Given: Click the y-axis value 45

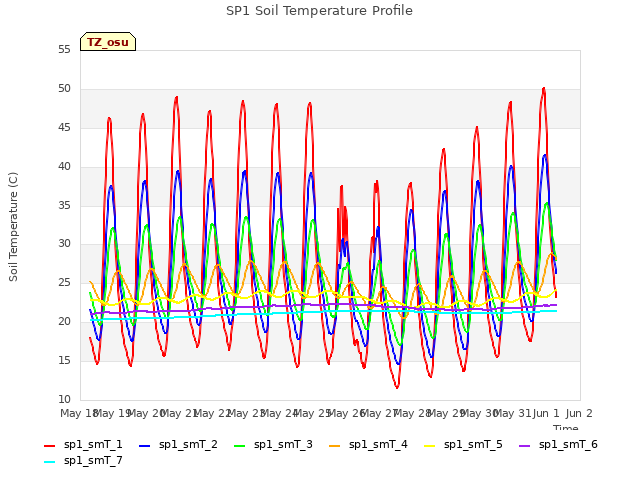Looking at the screenshot, I should [x=64, y=127].
